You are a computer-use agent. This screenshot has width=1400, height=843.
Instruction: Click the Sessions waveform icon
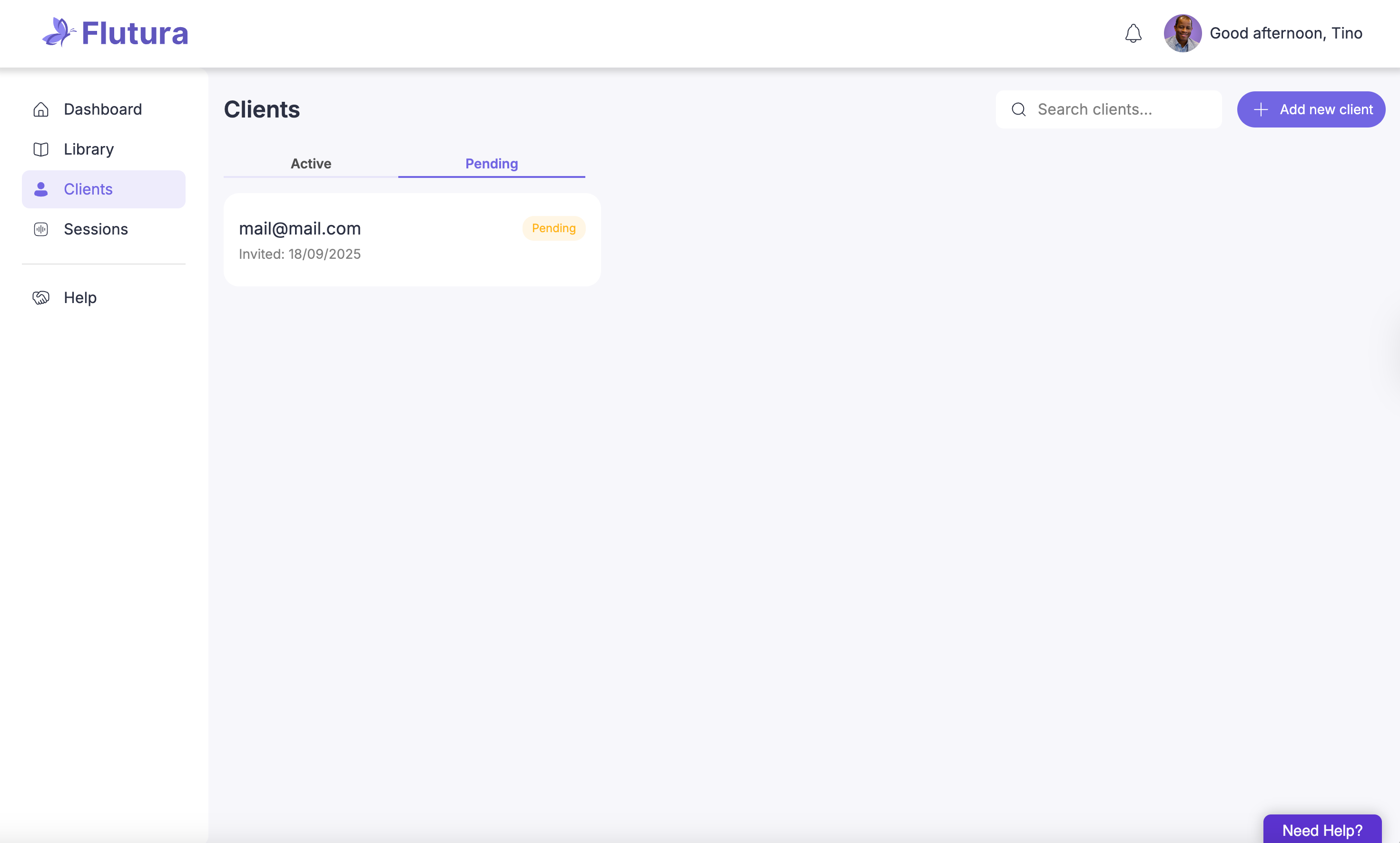point(41,229)
